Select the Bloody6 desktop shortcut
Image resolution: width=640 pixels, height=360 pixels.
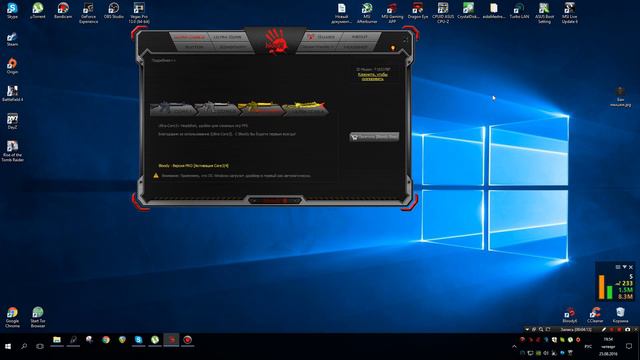569,316
